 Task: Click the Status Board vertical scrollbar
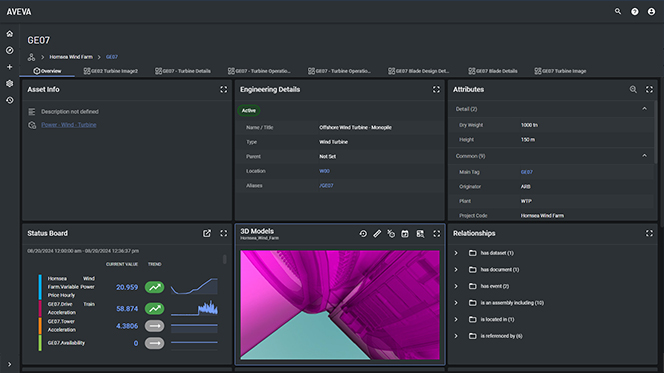pyautogui.click(x=224, y=259)
